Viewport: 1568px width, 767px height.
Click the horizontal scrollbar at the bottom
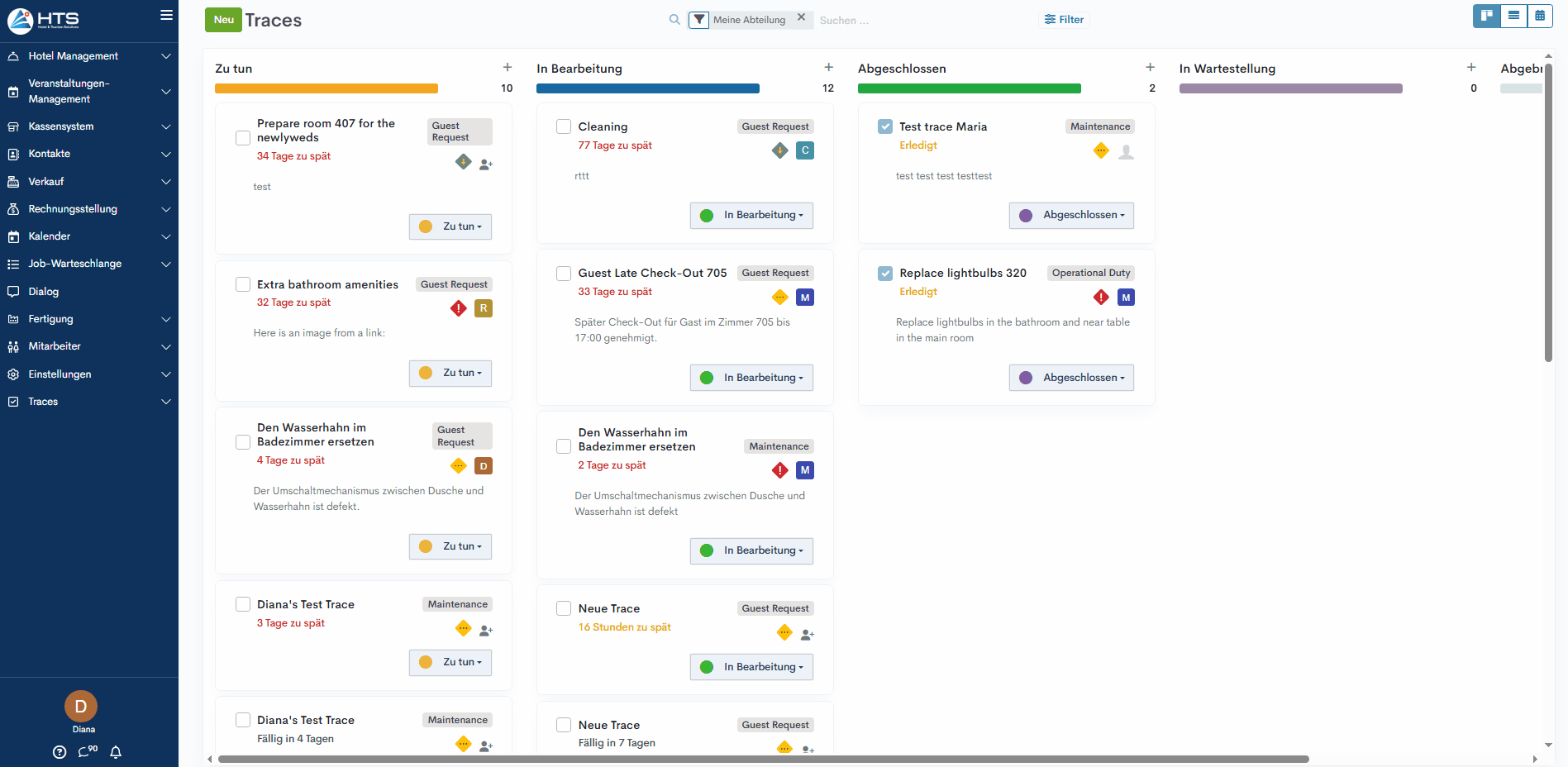pos(762,759)
